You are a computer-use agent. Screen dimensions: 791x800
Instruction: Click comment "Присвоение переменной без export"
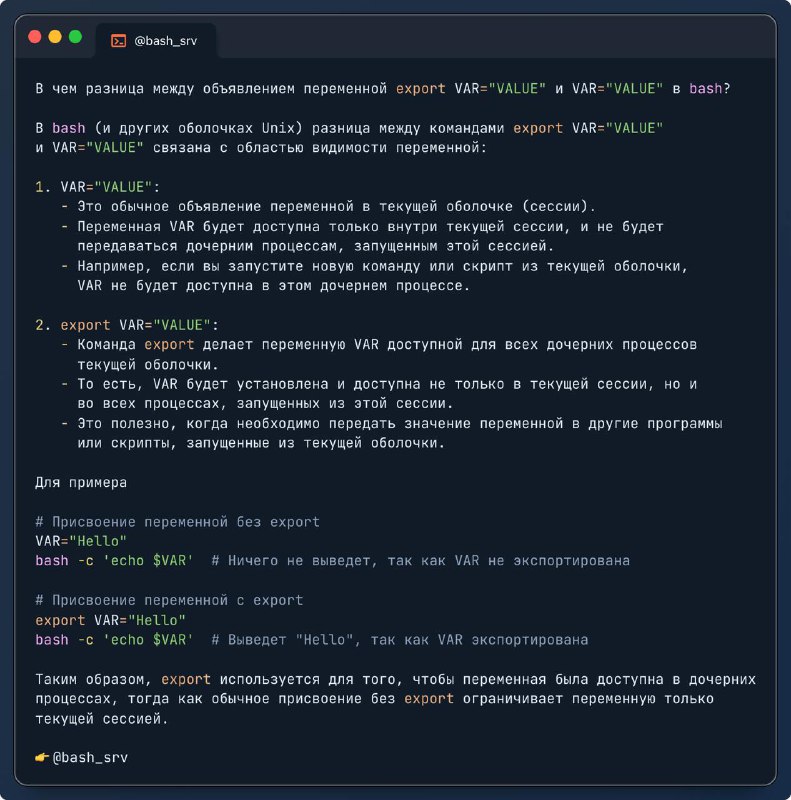178,521
